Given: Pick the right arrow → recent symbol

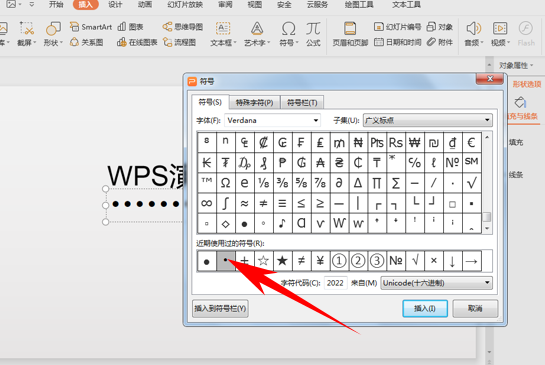Looking at the screenshot, I should pyautogui.click(x=472, y=261).
